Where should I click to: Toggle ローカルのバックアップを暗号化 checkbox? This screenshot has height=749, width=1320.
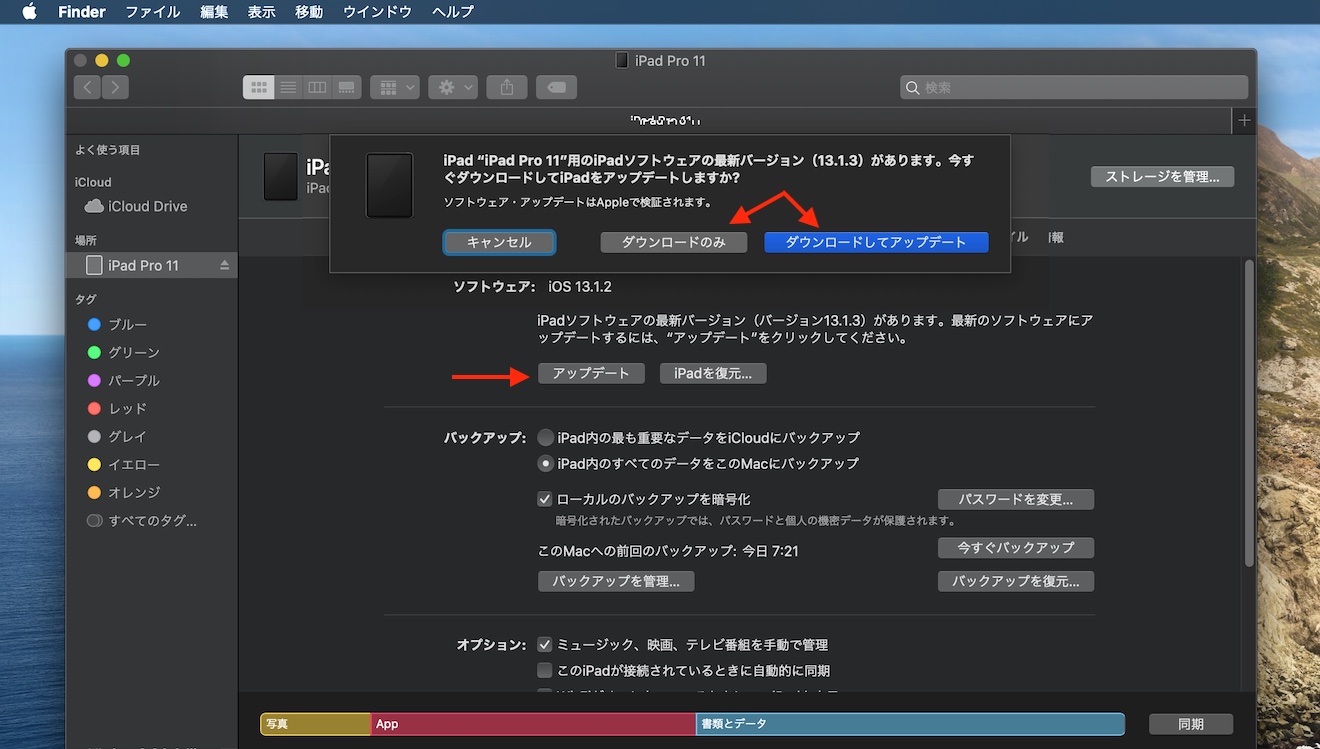click(x=545, y=499)
